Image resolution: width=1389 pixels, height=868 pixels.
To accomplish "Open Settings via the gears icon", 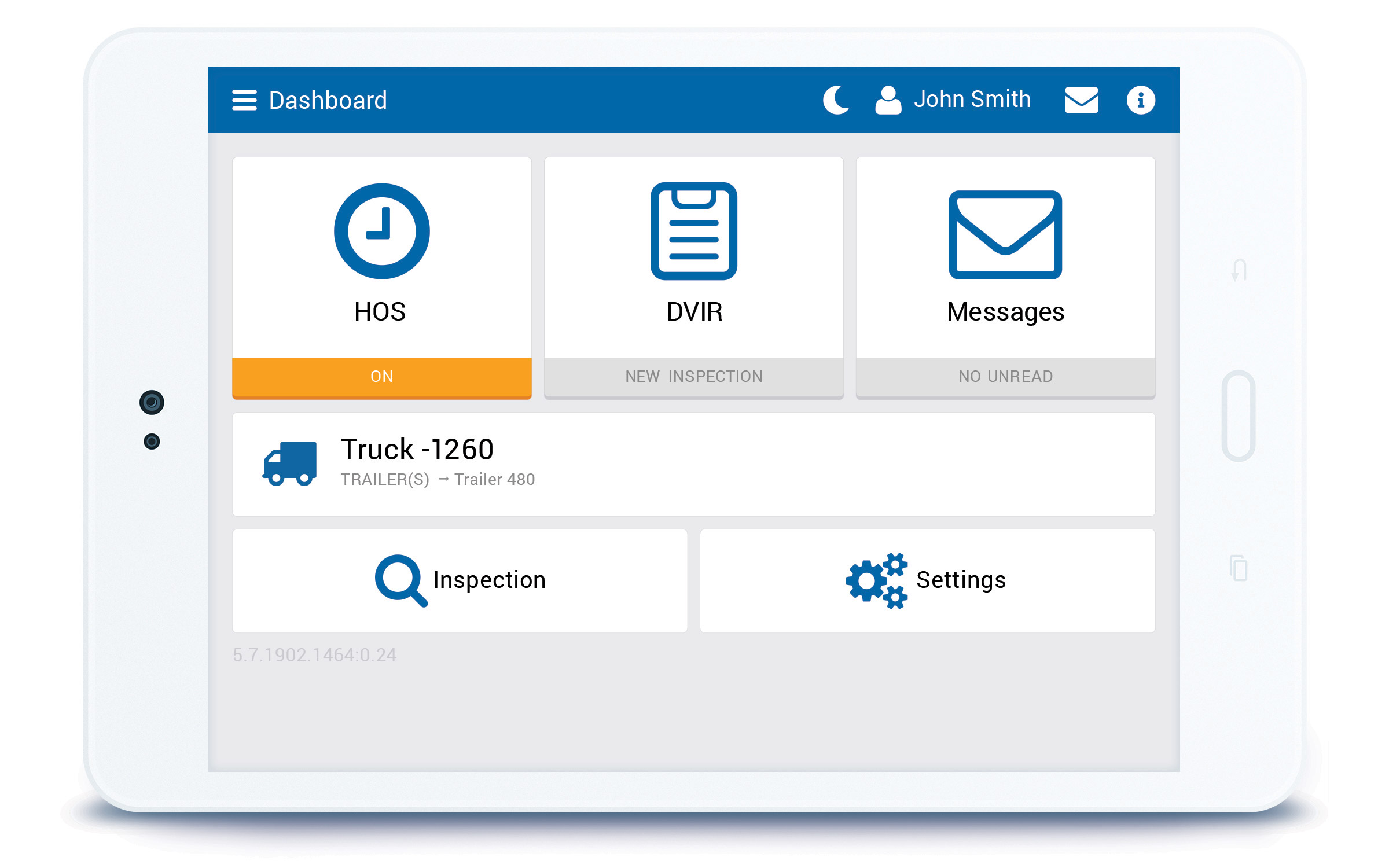I will [876, 580].
